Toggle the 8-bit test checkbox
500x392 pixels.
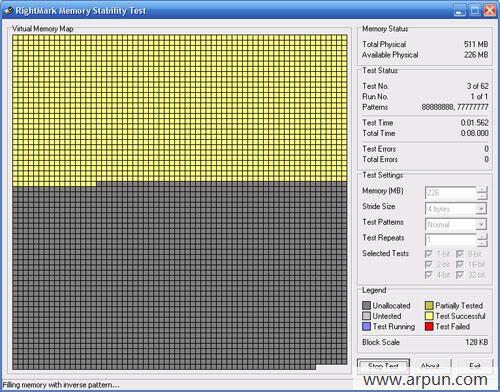[x=460, y=254]
